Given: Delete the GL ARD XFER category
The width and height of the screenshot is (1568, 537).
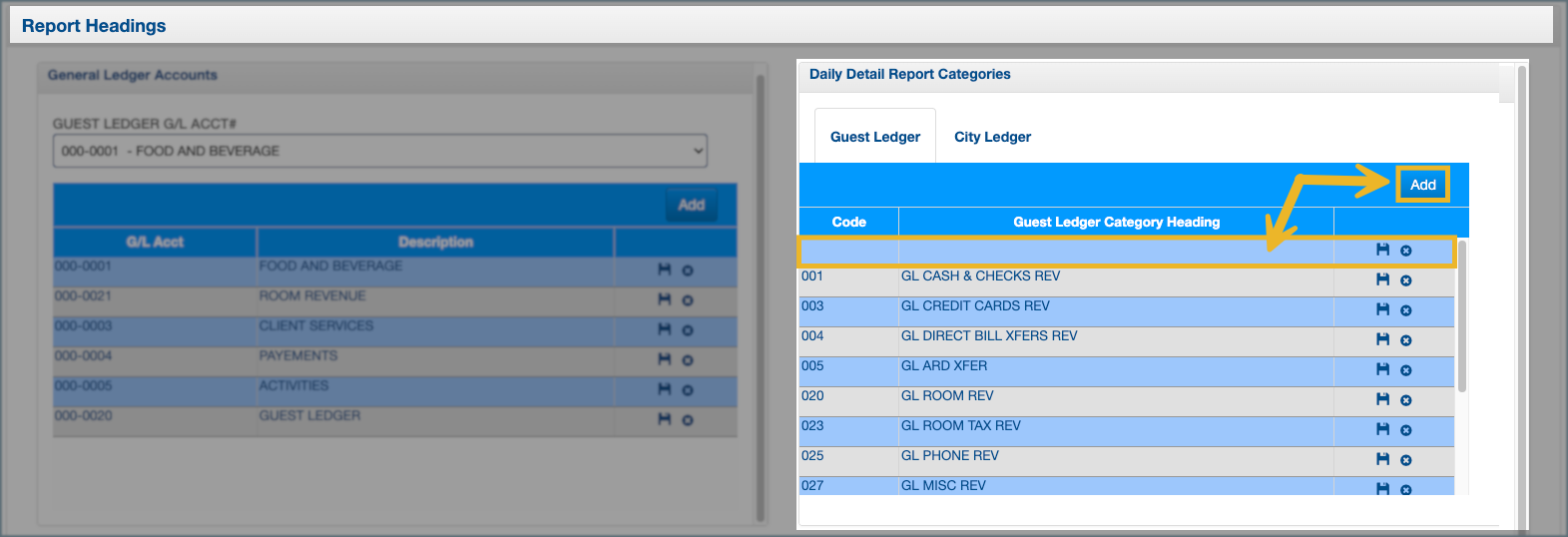Looking at the screenshot, I should pyautogui.click(x=1405, y=370).
